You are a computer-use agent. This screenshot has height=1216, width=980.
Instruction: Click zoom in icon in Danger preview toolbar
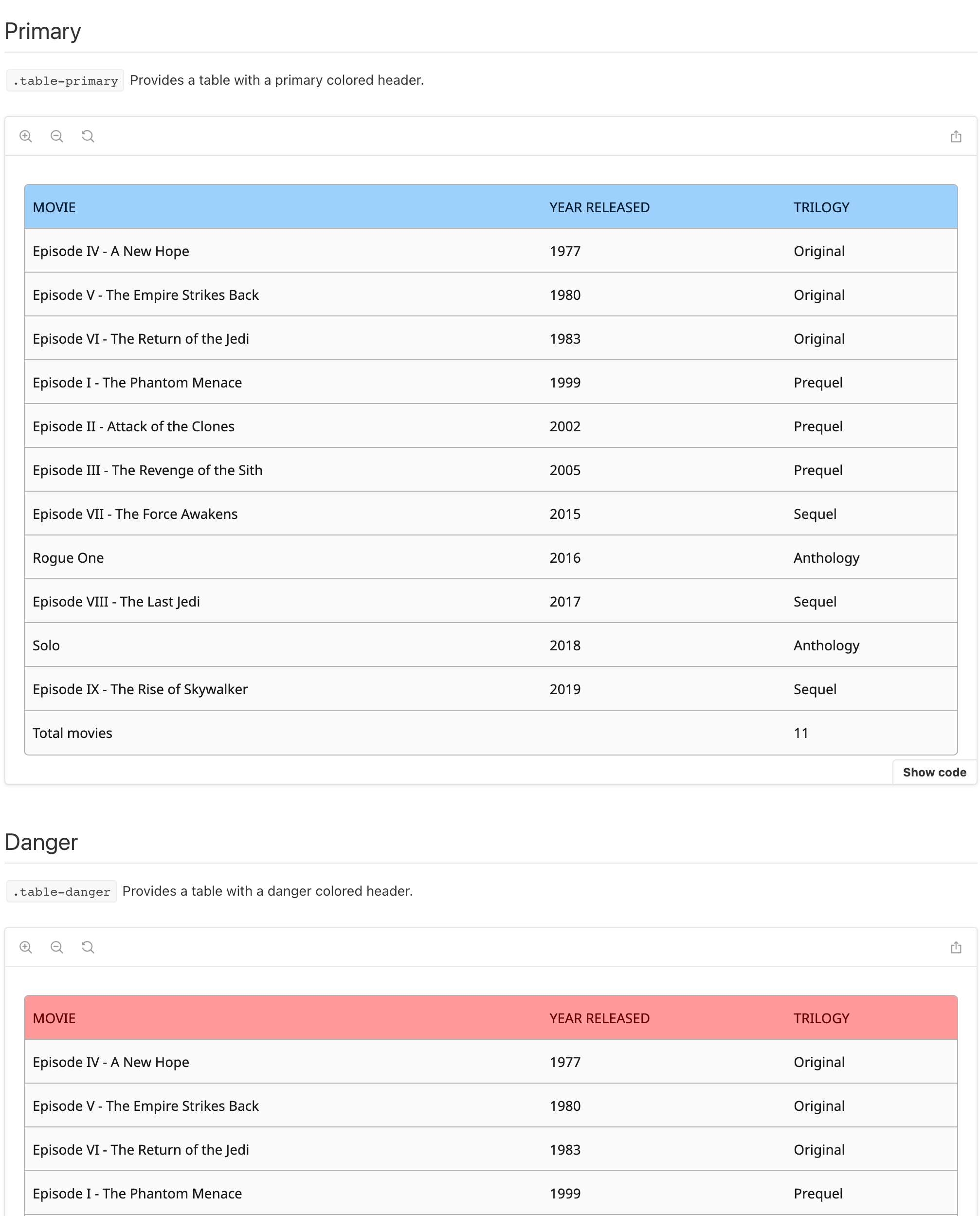tap(25, 947)
